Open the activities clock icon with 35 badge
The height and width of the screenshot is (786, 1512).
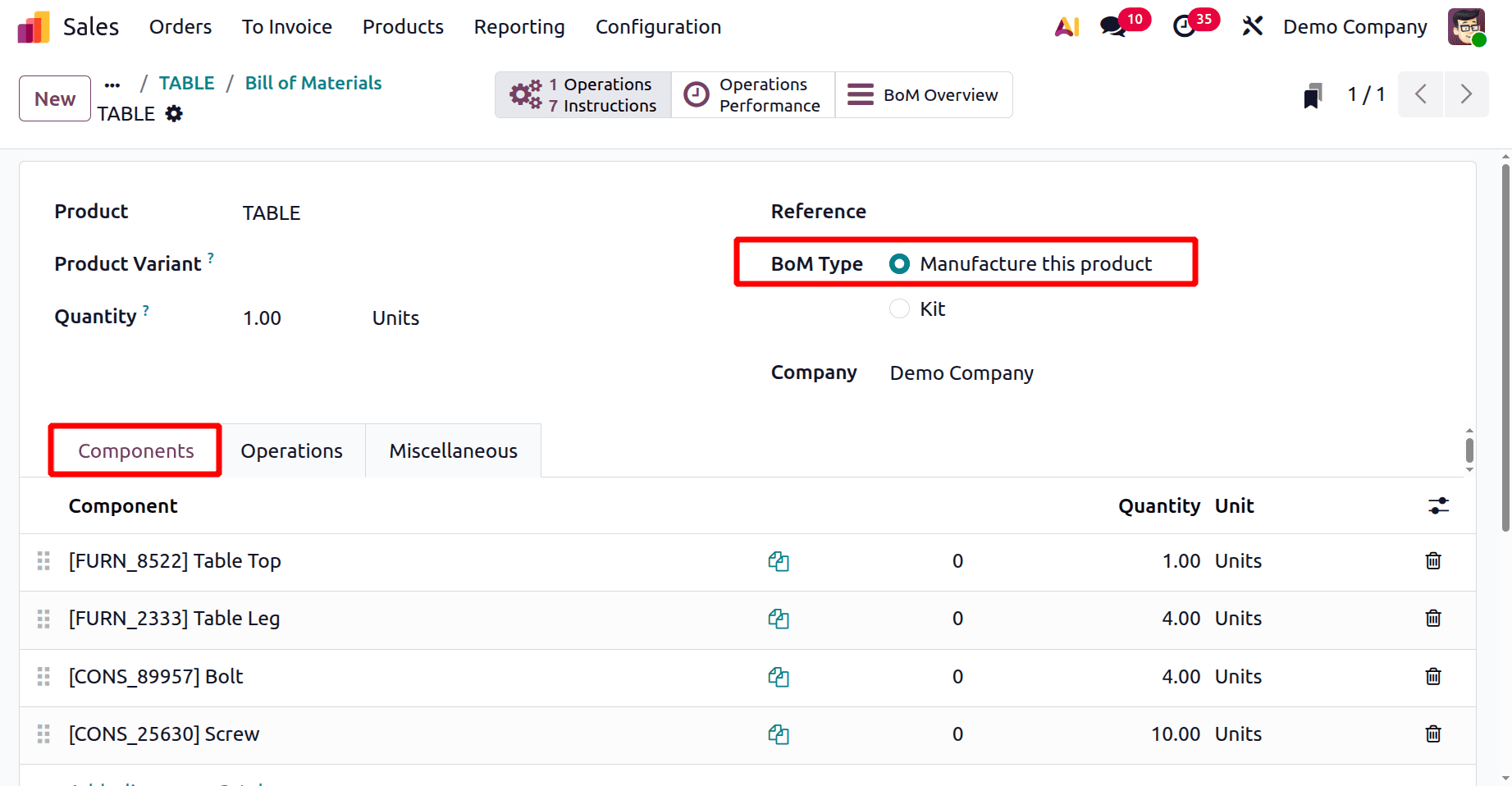(1185, 26)
